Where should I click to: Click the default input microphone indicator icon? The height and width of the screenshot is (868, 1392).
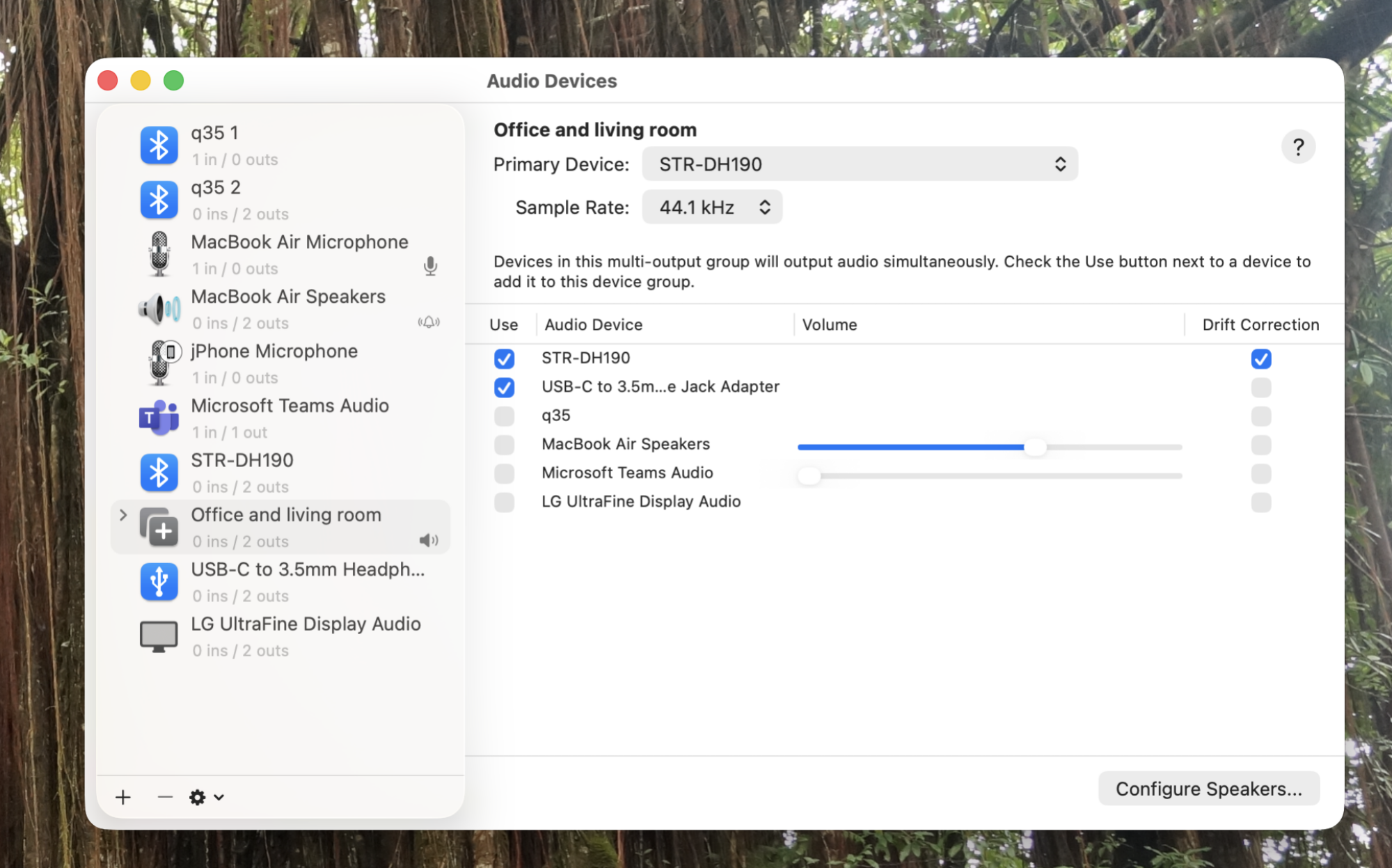click(430, 267)
